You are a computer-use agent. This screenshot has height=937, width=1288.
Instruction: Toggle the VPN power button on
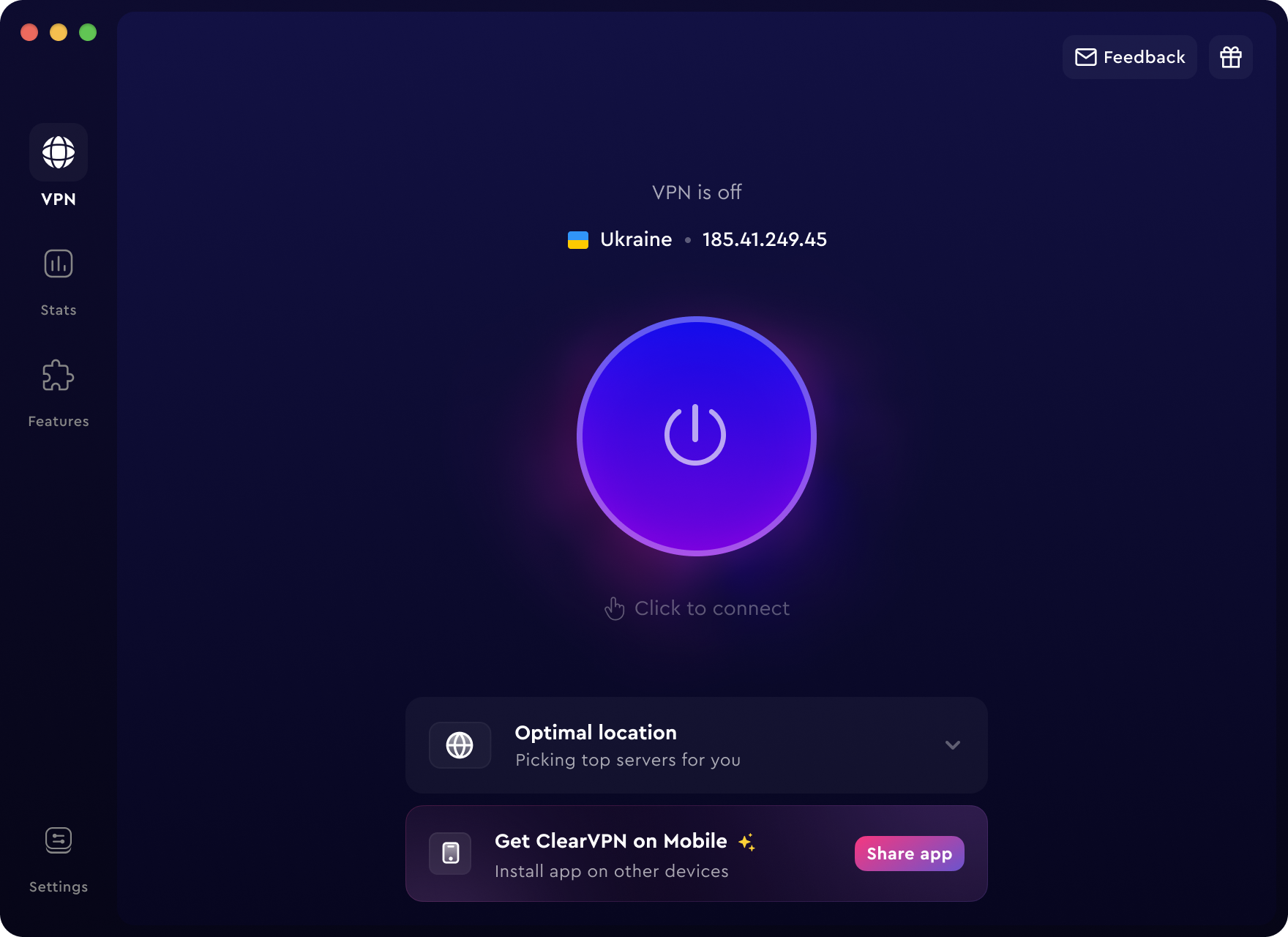(x=697, y=436)
